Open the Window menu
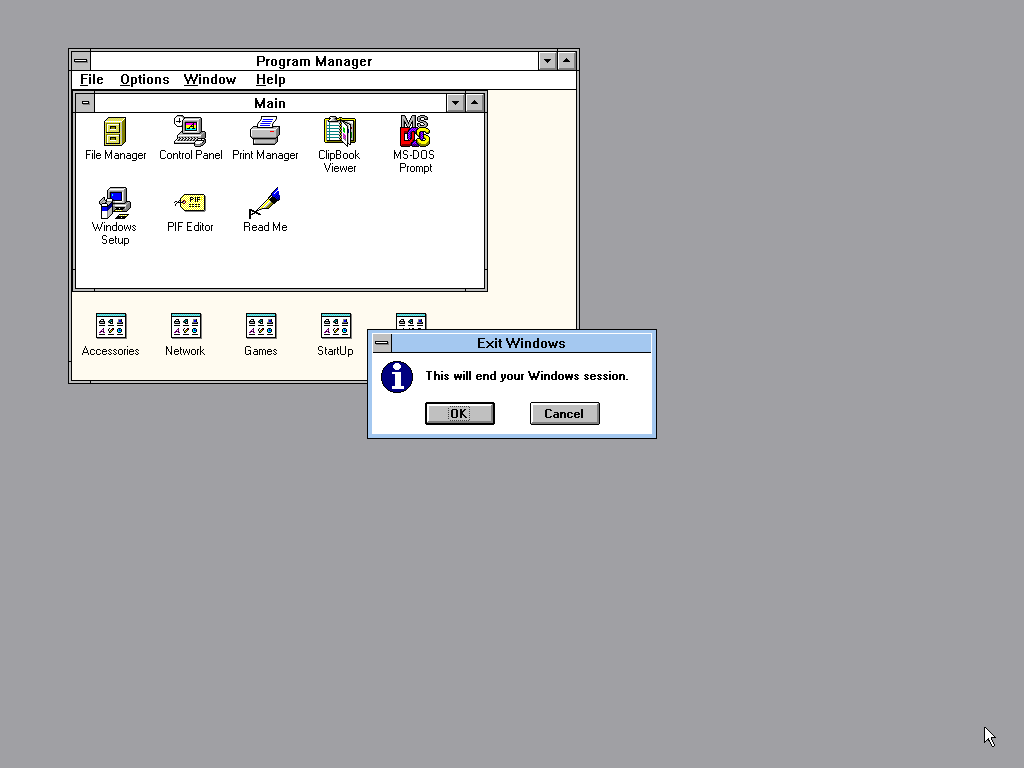The image size is (1024, 768). click(x=209, y=80)
